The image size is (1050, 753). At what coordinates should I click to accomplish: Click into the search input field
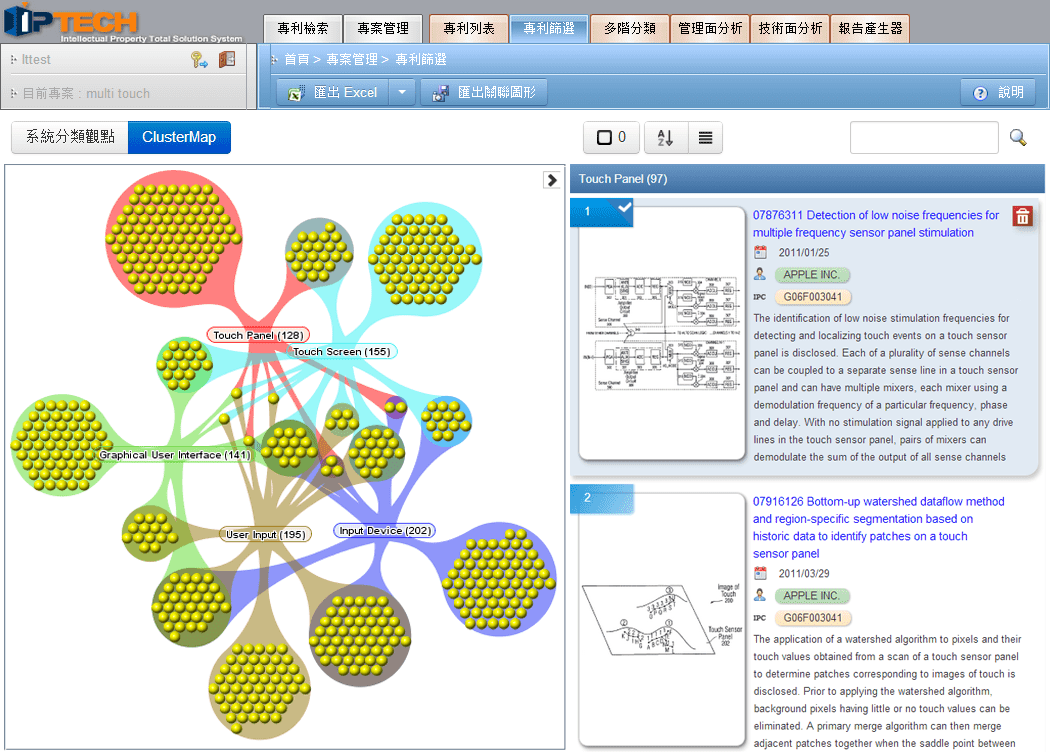pos(924,137)
